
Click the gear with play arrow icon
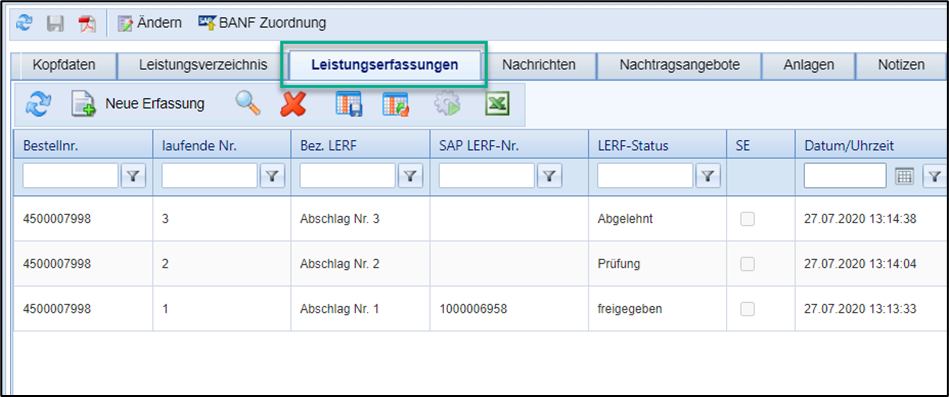pos(447,104)
